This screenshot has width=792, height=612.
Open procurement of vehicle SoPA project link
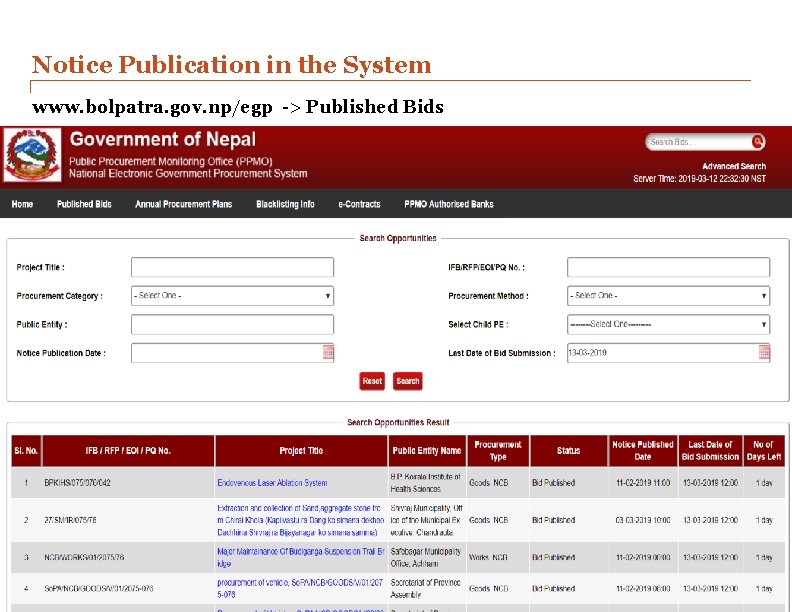[300, 588]
